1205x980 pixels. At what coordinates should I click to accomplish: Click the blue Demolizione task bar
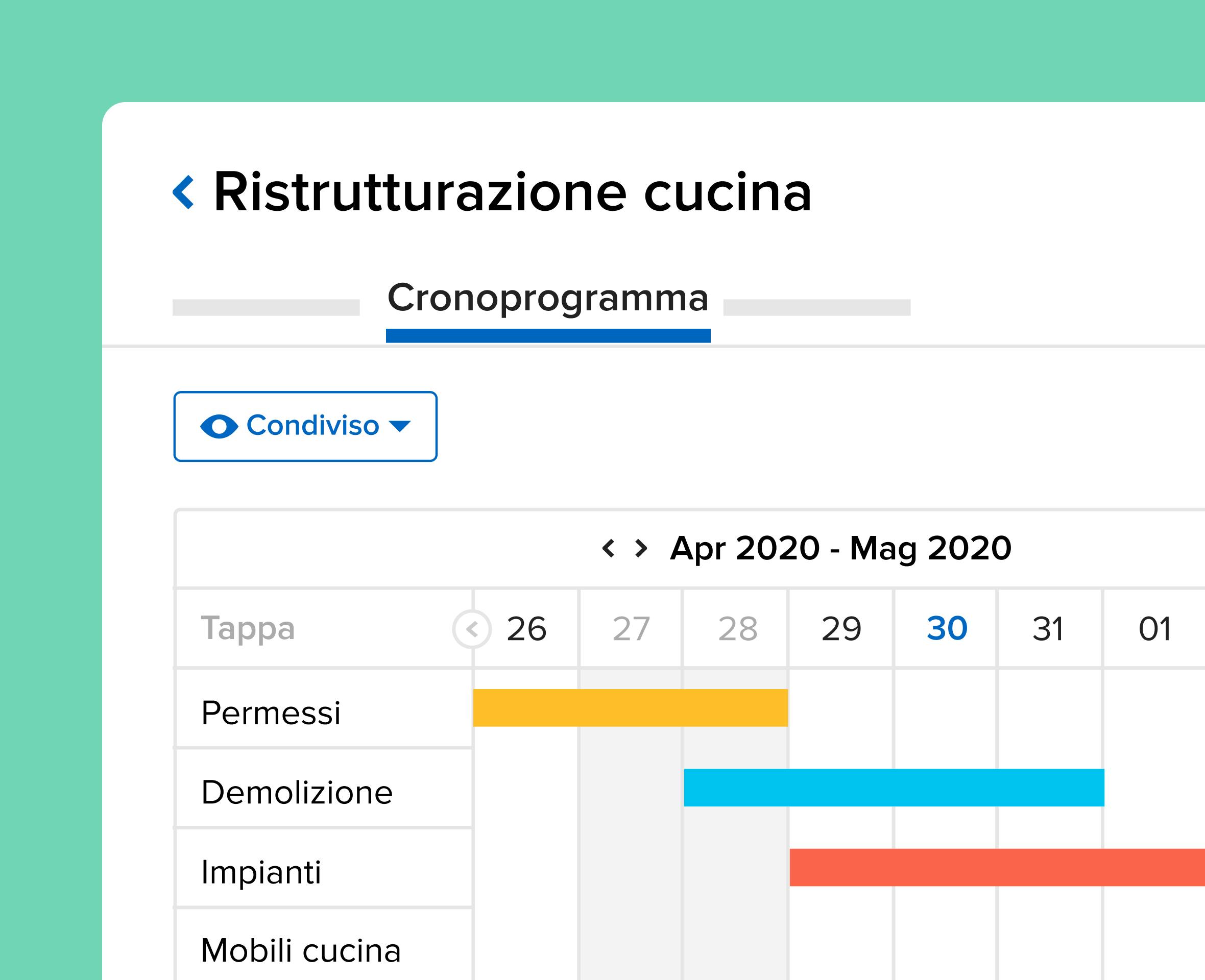tap(894, 788)
